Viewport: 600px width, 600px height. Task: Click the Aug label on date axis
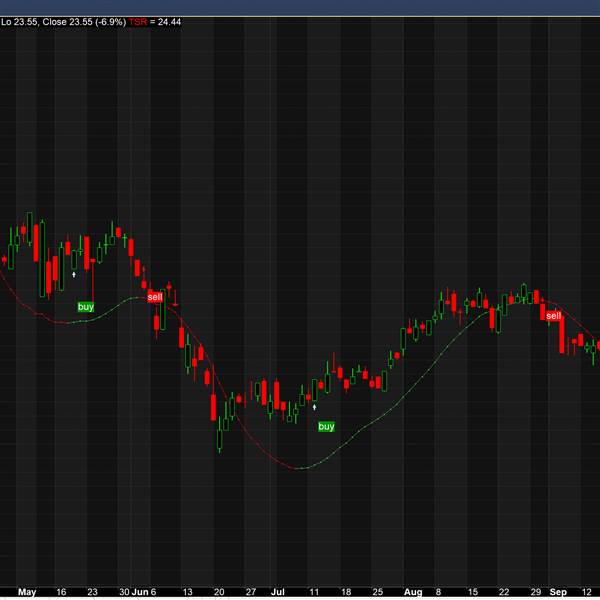pyautogui.click(x=413, y=592)
